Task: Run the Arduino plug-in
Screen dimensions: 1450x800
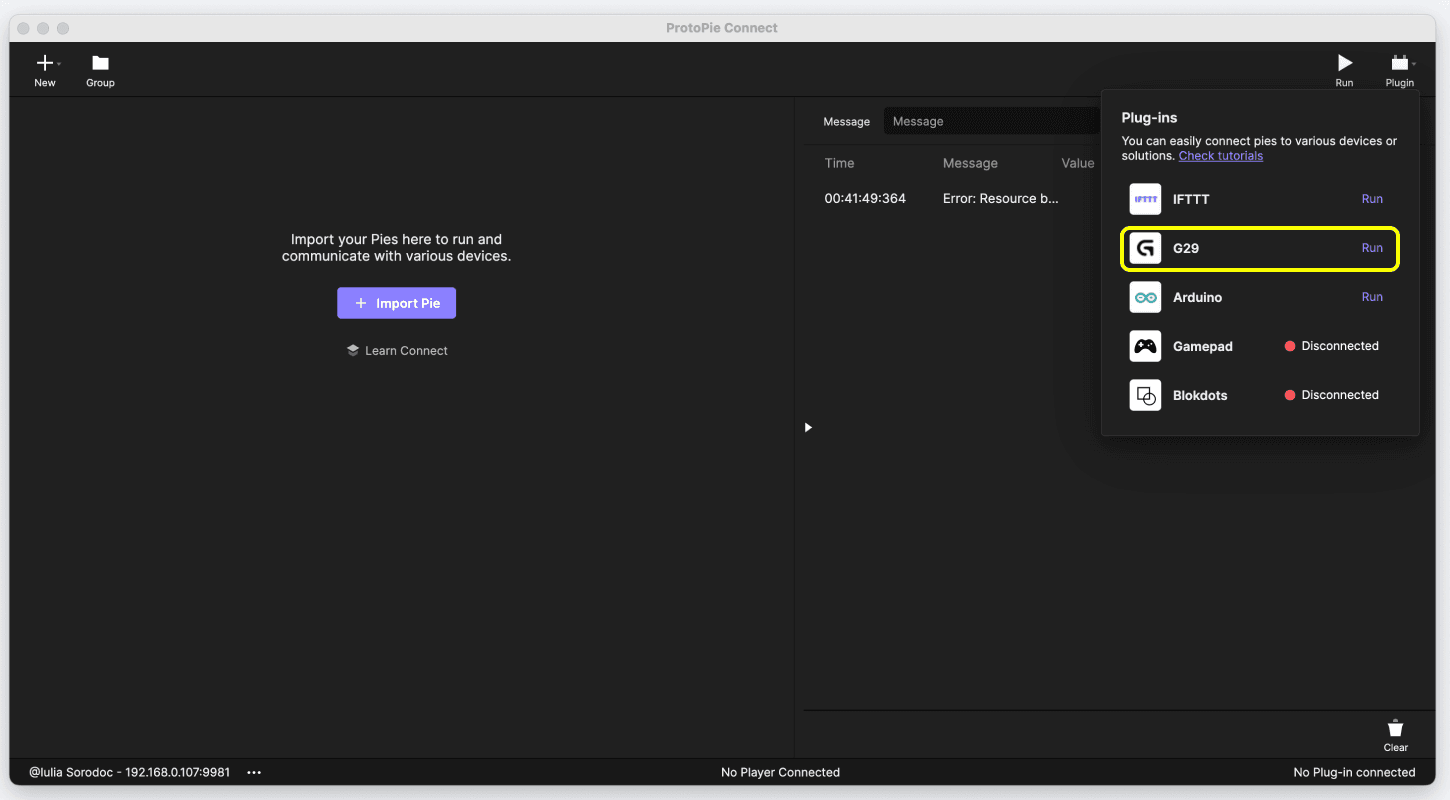Action: 1372,297
